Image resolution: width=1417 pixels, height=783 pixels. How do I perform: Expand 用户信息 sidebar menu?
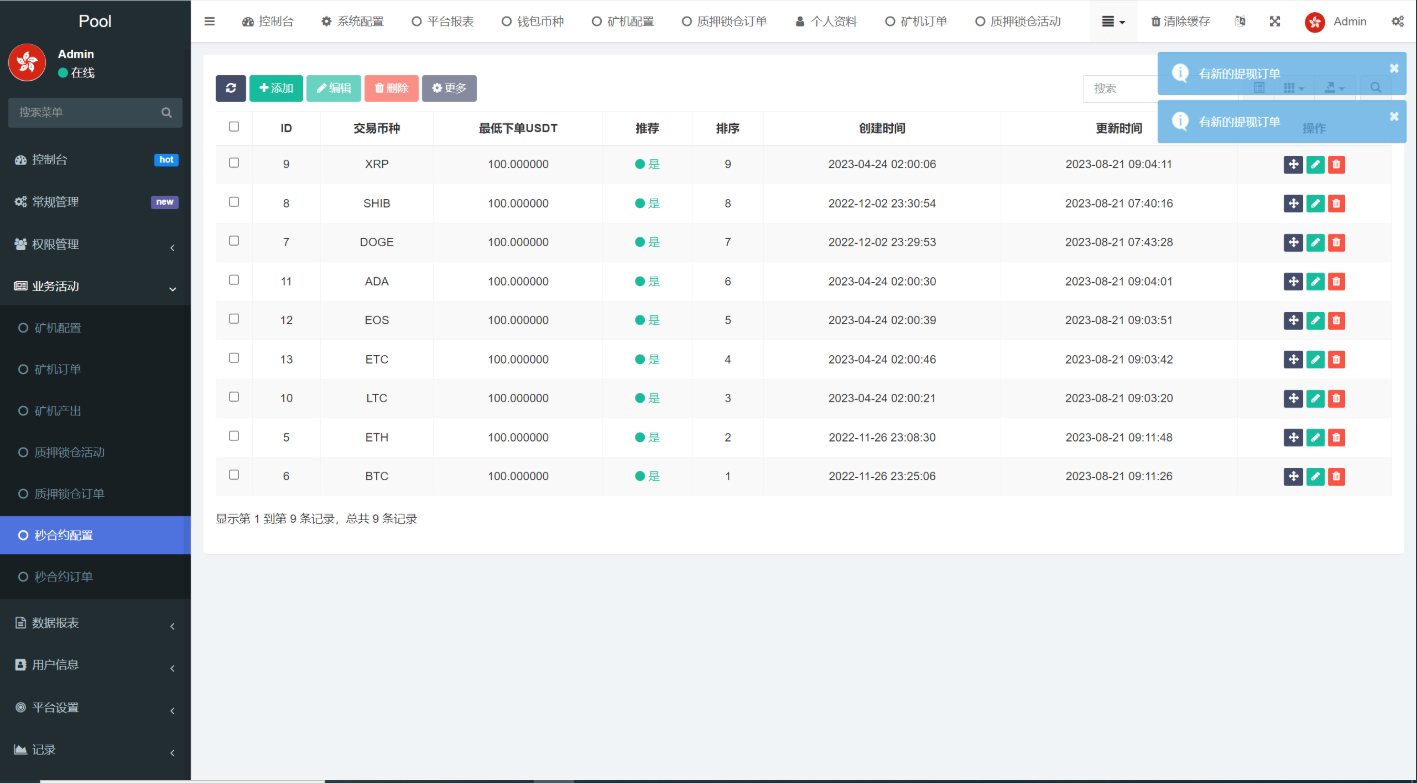[95, 665]
